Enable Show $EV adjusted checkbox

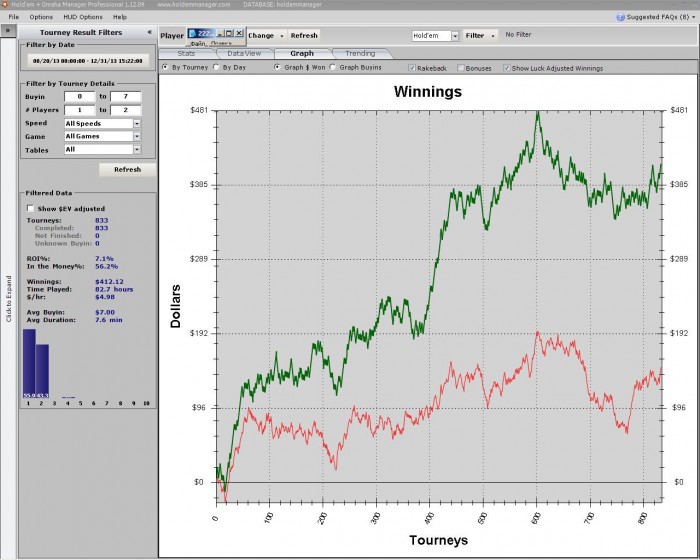(30, 208)
